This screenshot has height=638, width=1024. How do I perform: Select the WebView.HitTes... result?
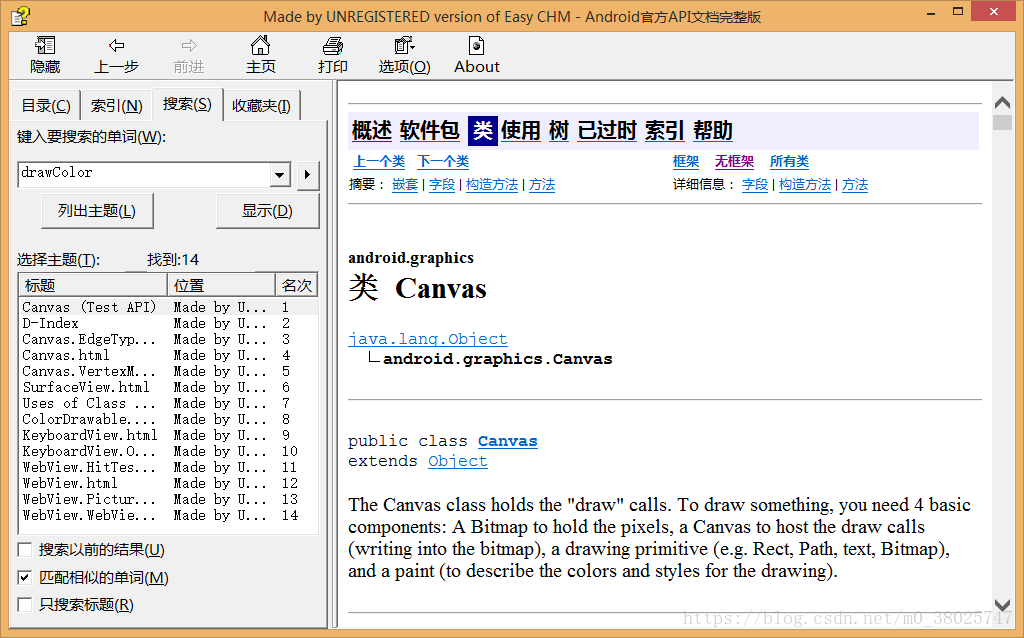168,467
